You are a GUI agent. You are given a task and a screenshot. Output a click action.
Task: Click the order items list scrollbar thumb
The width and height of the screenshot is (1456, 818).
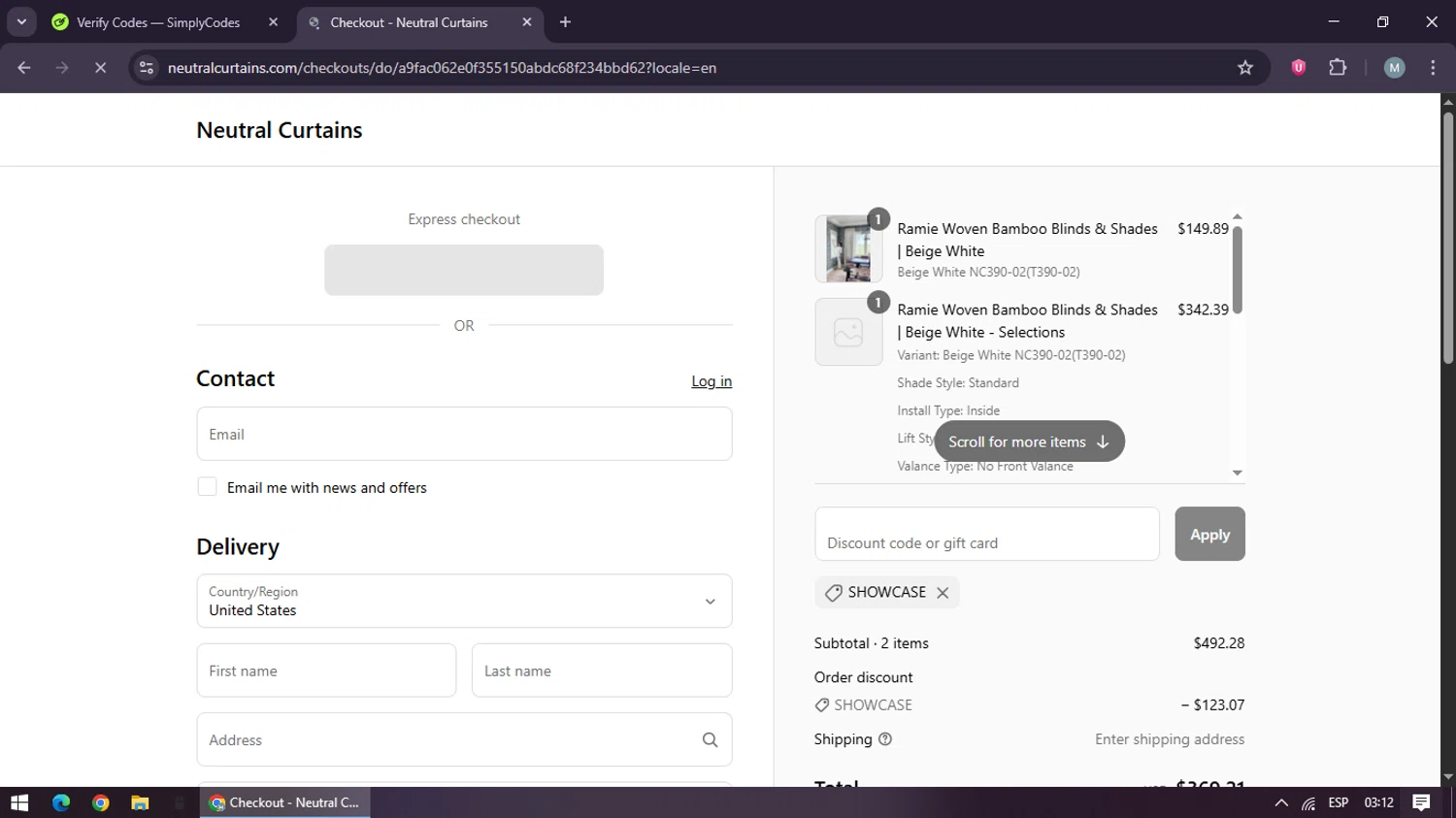point(1237,269)
